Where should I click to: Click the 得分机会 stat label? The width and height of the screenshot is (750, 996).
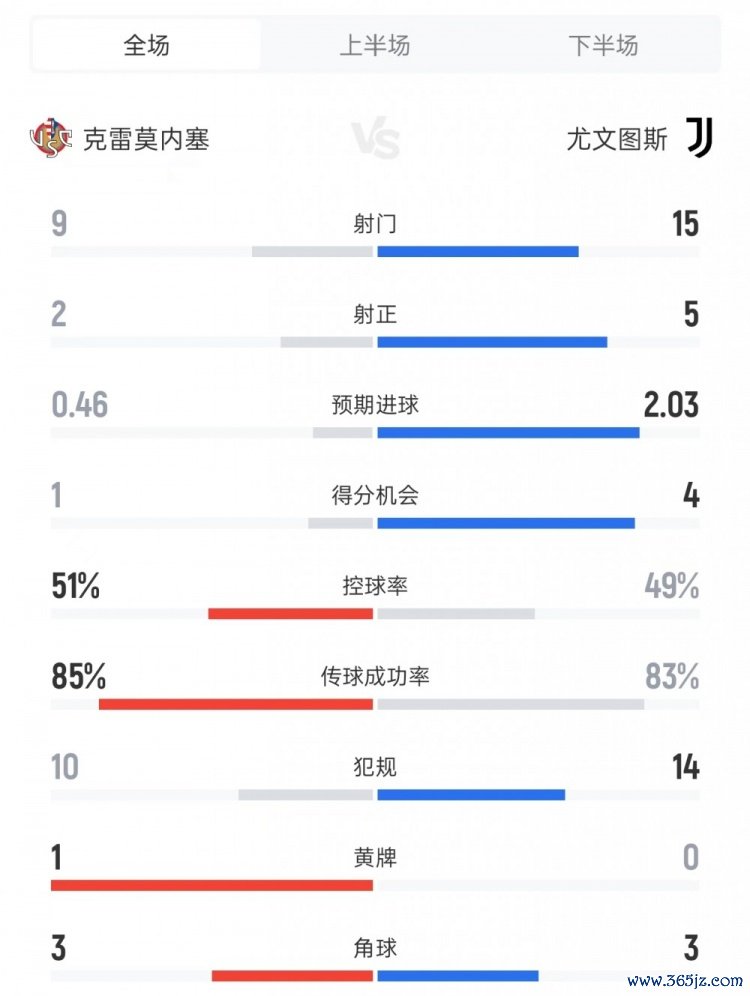(375, 495)
